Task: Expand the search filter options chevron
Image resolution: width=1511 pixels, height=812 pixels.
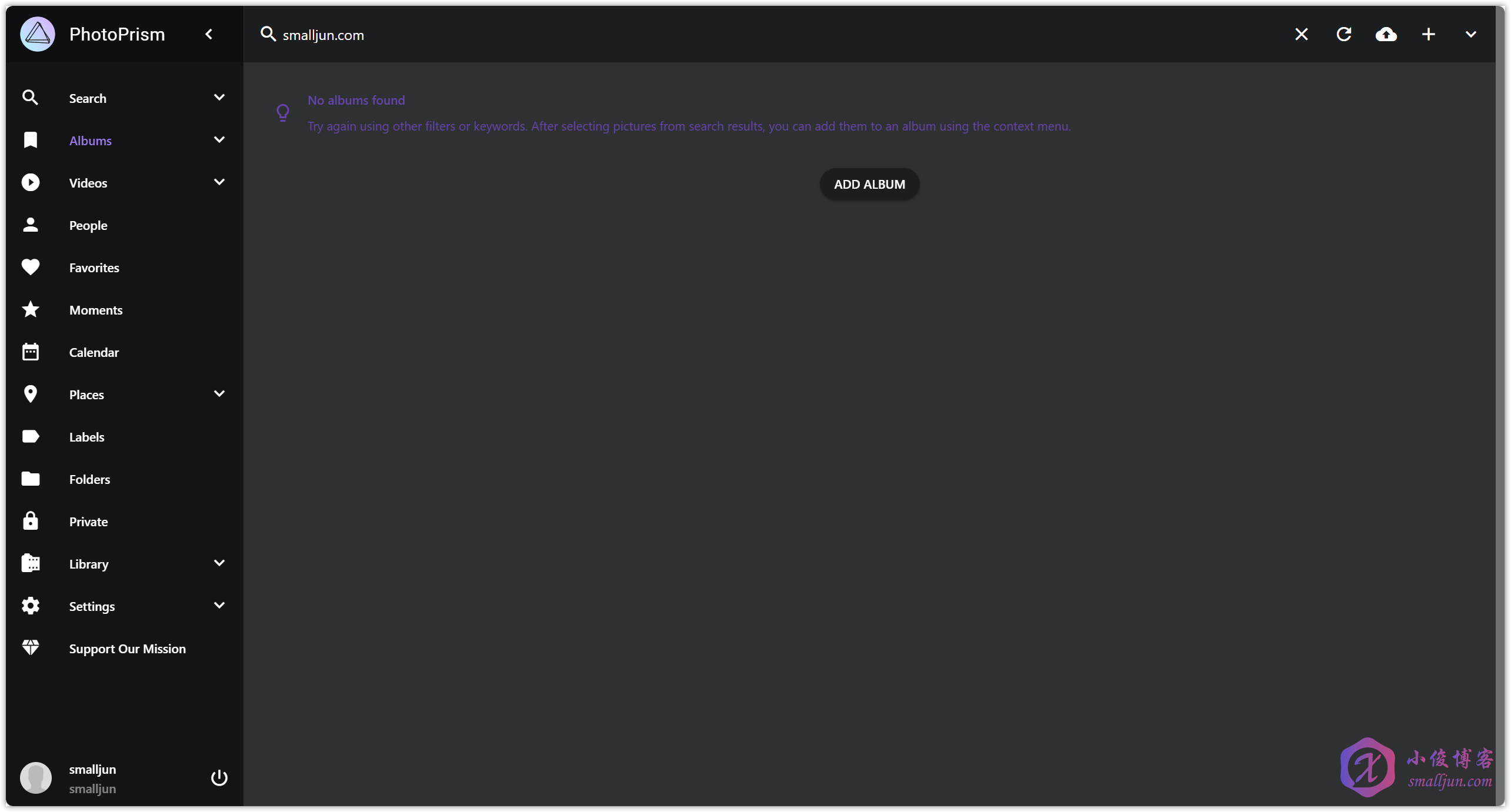Action: point(1470,34)
